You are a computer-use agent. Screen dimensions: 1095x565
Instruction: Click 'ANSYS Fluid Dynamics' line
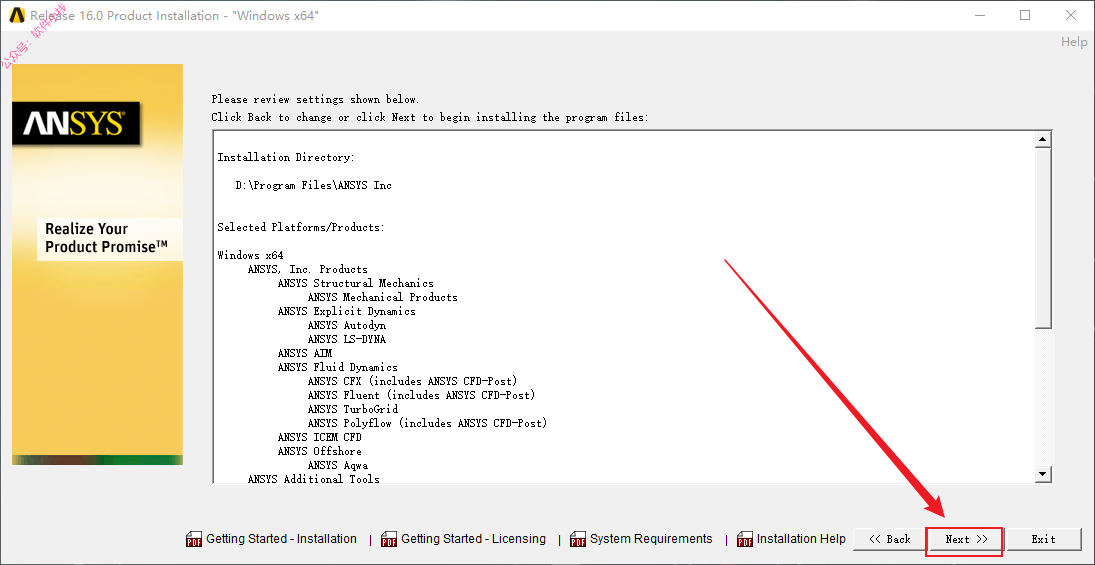[337, 367]
